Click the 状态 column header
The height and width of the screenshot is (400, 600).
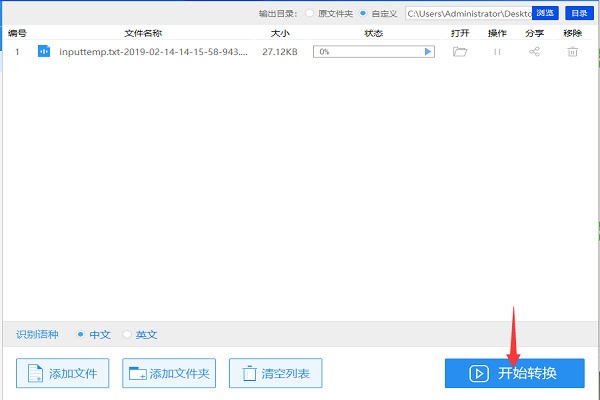click(373, 33)
